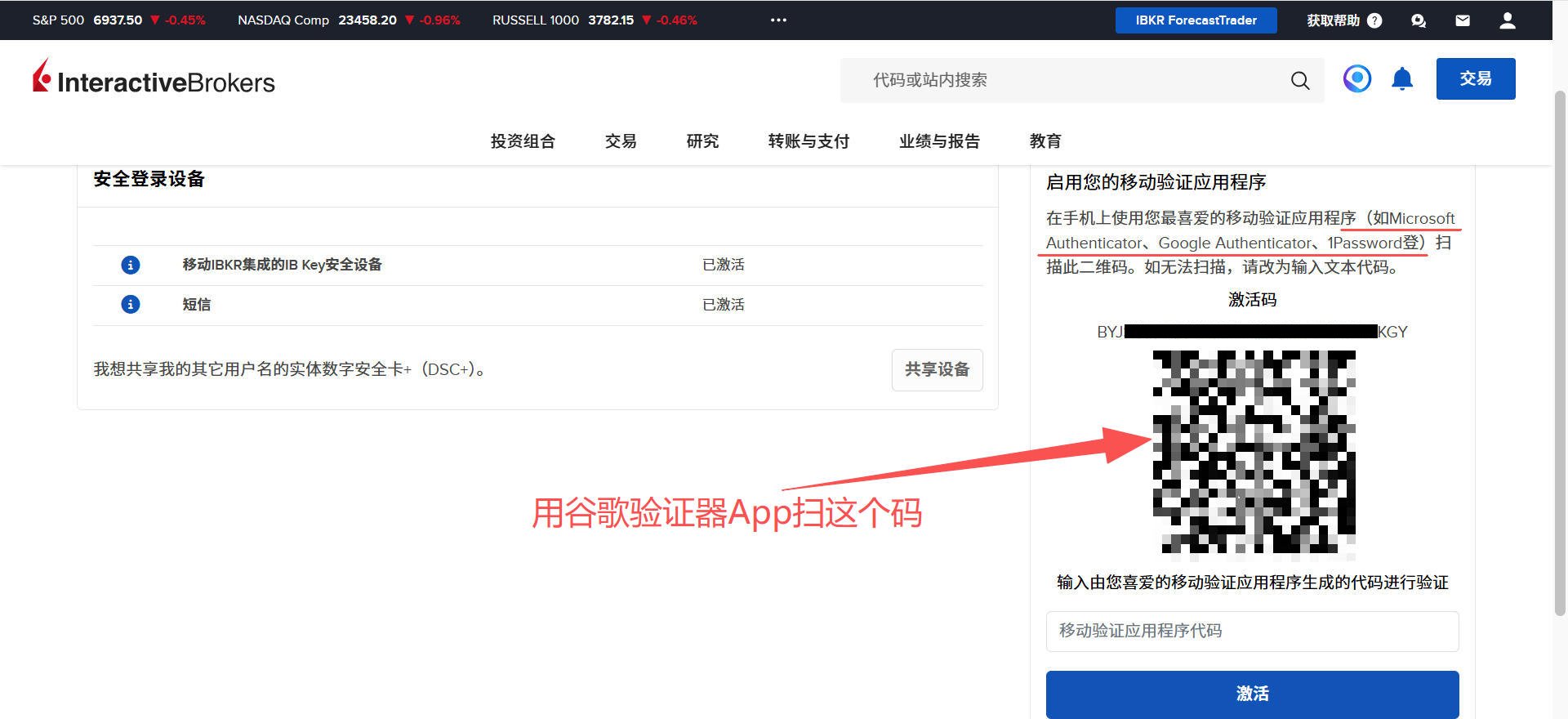Open the user account profile icon

tap(1507, 20)
